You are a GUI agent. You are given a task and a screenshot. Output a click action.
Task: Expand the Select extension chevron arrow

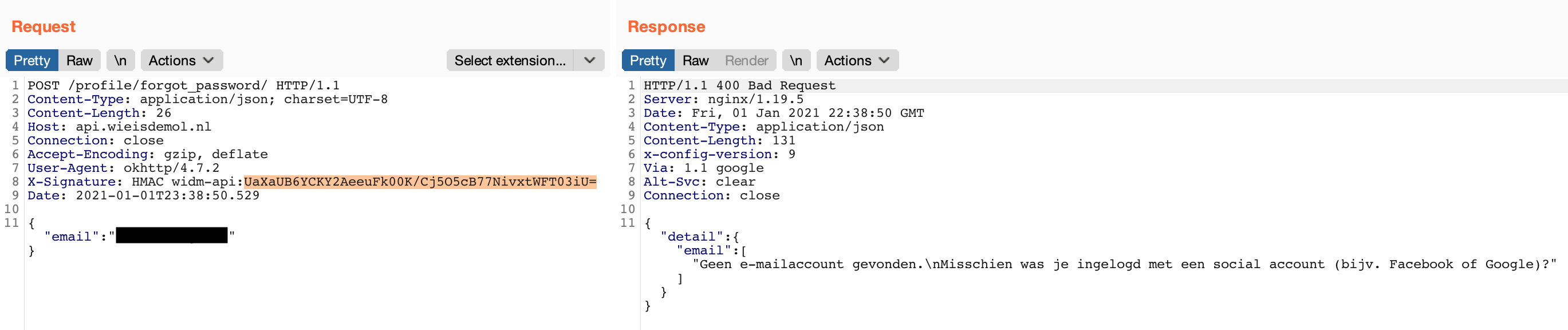click(589, 60)
